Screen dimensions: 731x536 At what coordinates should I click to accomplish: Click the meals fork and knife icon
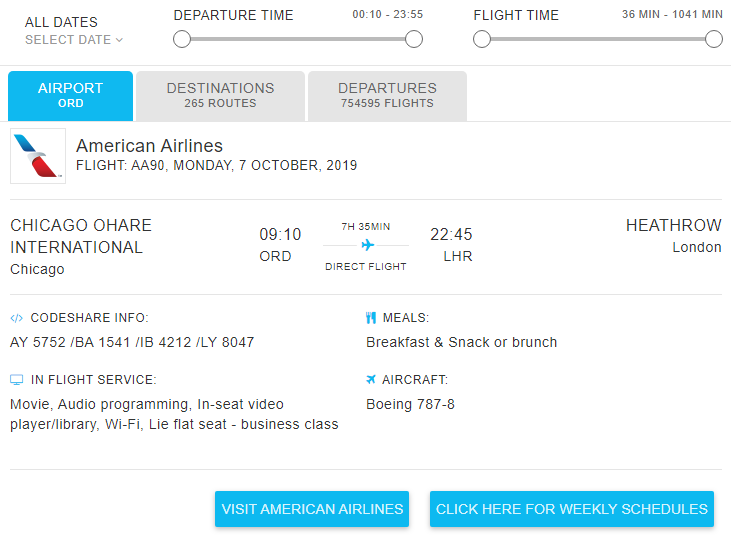point(371,318)
